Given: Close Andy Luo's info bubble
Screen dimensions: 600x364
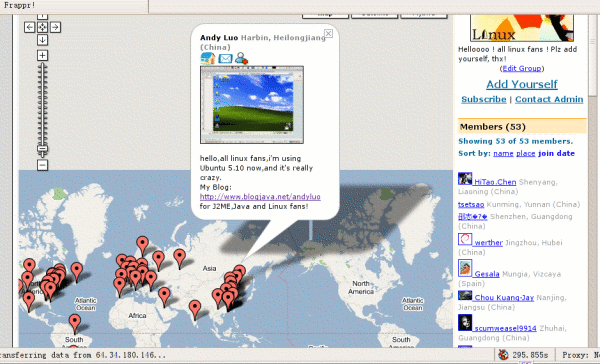Looking at the screenshot, I should tap(328, 34).
